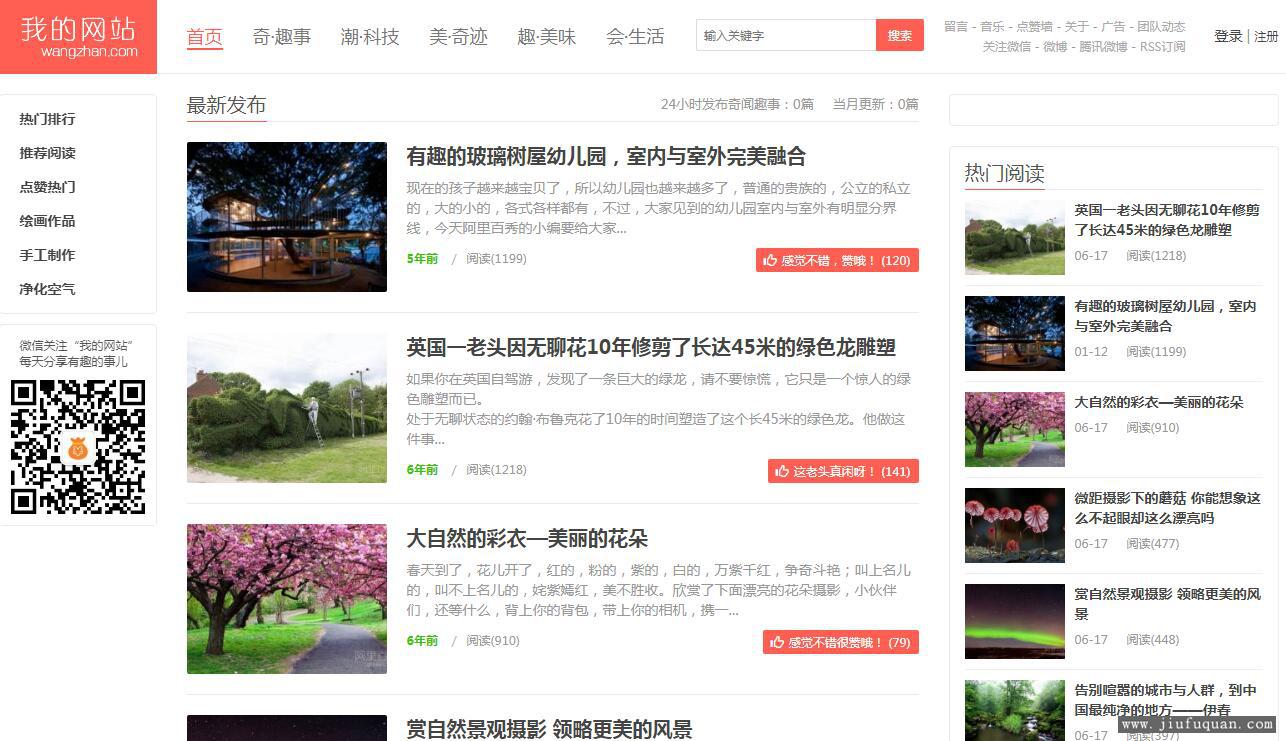Click the 关注微信 header link
The image size is (1286, 741).
click(1006, 47)
